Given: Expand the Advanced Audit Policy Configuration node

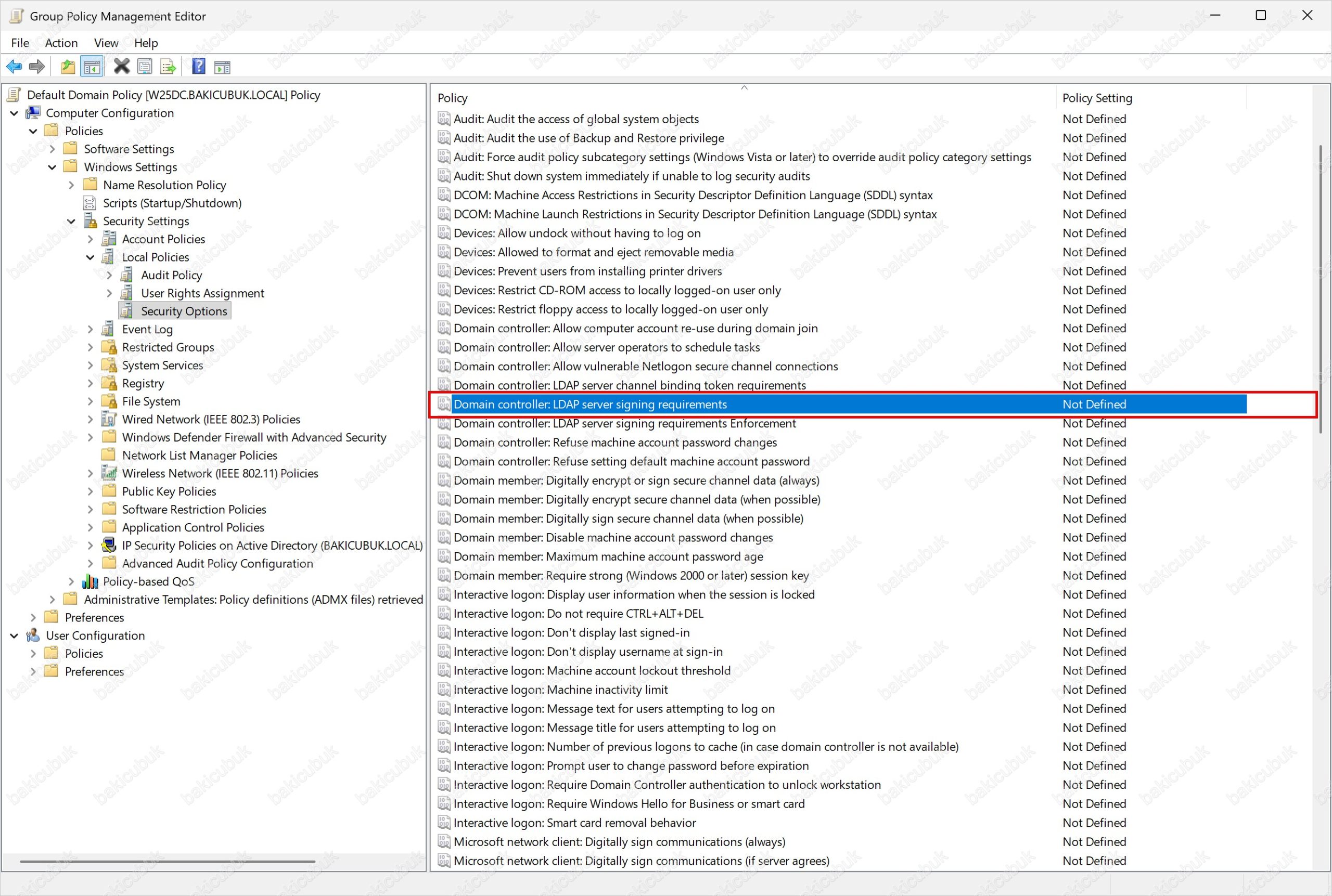Looking at the screenshot, I should pos(91,563).
